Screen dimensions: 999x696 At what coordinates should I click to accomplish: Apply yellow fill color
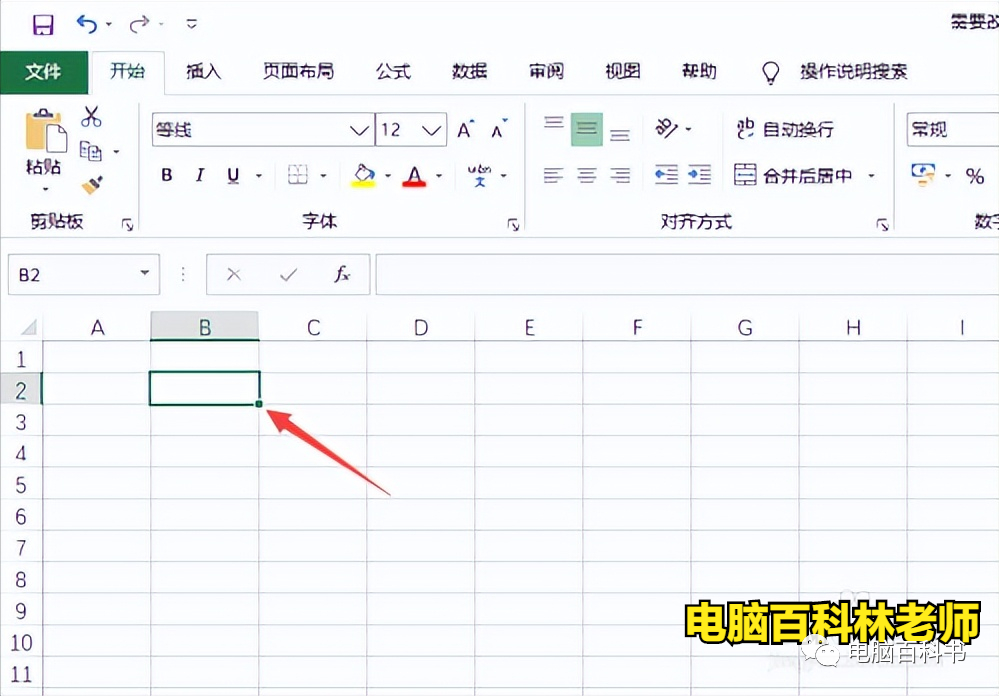364,175
